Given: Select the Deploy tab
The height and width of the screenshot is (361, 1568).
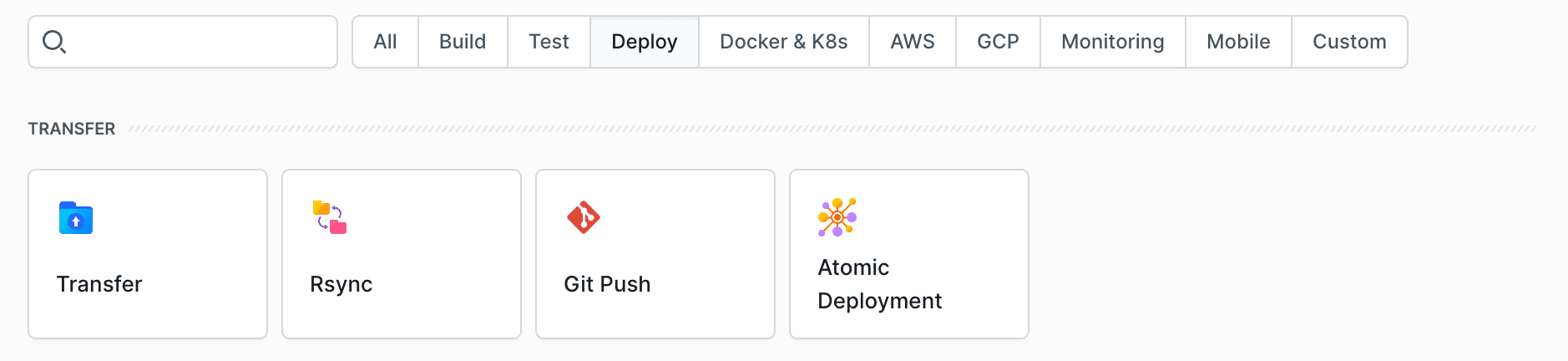Looking at the screenshot, I should [644, 42].
